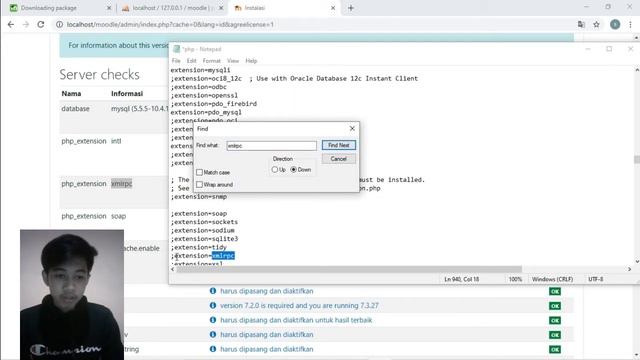Click the ;extension=odbc line
Viewport: 640px width, 360px height.
198,87
